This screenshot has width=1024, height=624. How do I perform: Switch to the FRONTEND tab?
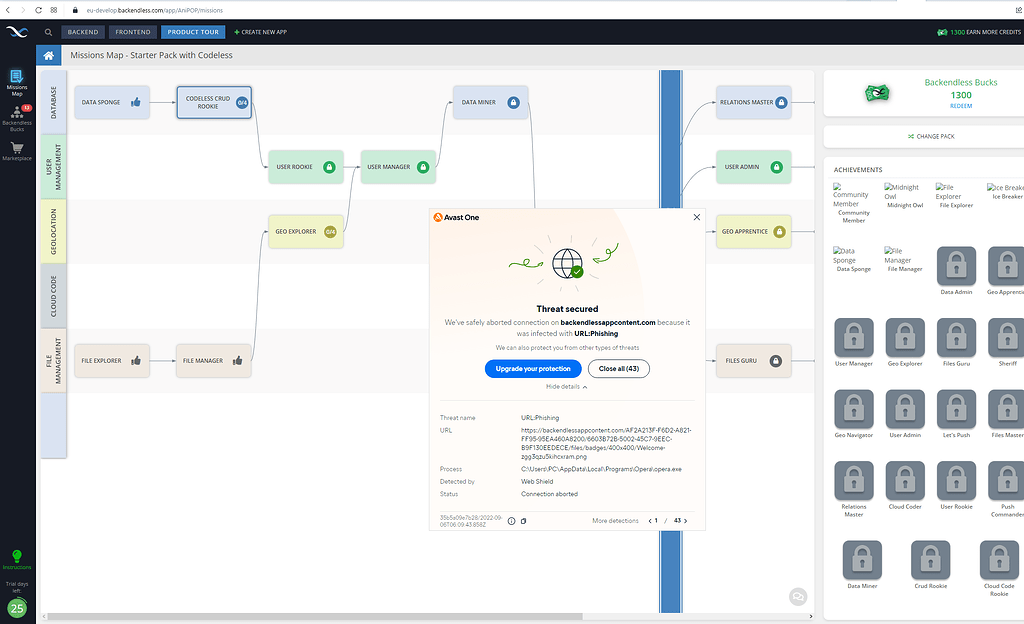pos(133,32)
